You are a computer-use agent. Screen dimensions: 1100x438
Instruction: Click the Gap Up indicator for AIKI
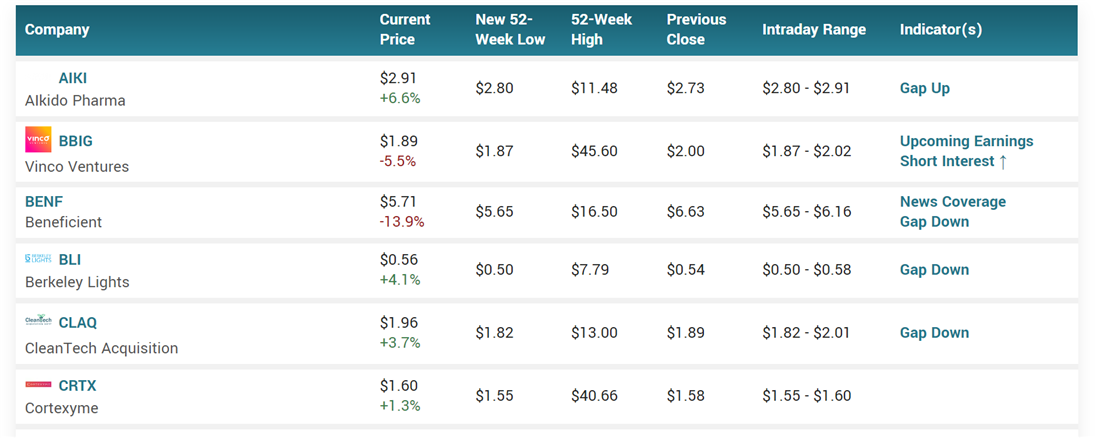[x=925, y=88]
